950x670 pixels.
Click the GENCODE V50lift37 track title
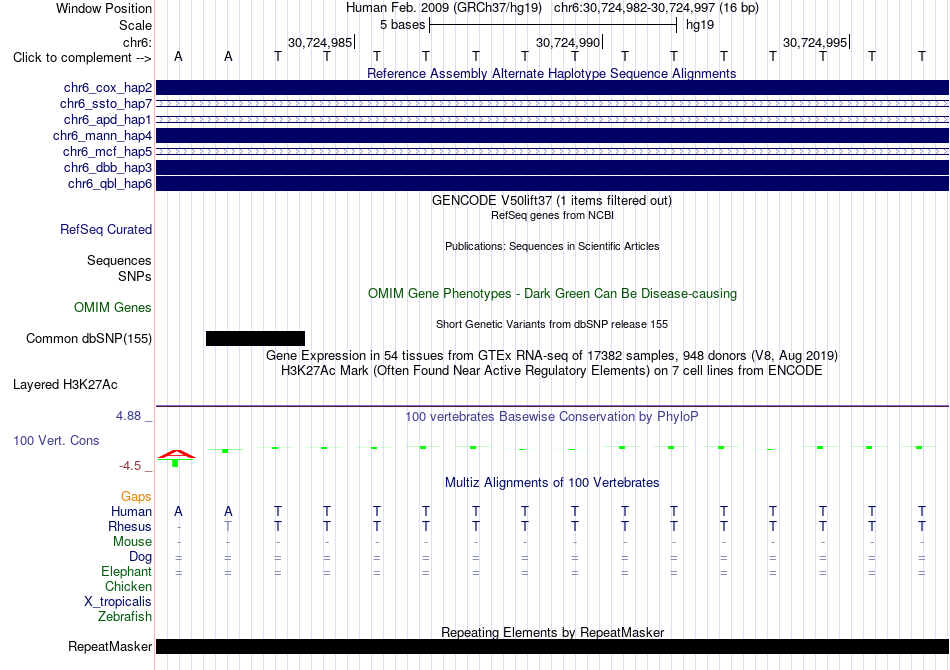(x=552, y=201)
